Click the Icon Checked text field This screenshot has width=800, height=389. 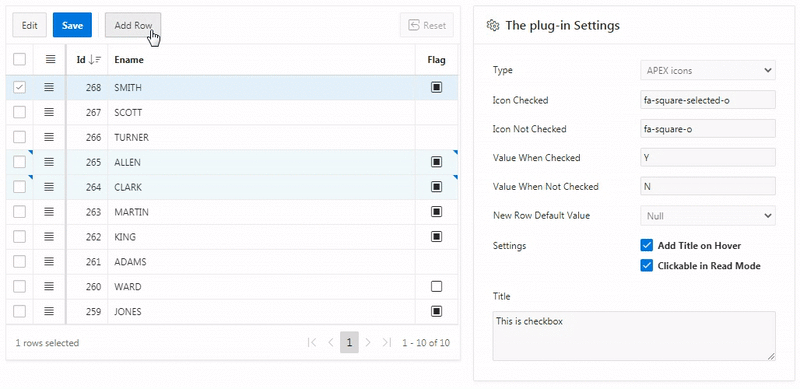tap(708, 100)
